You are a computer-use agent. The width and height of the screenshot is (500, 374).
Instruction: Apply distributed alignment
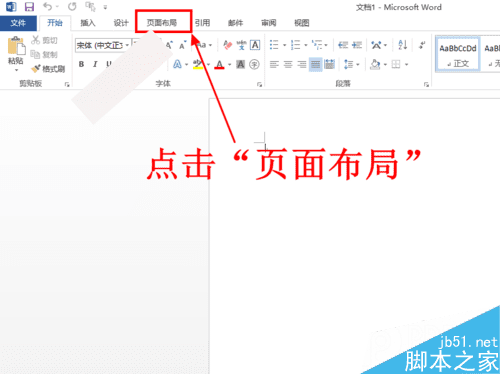point(329,64)
